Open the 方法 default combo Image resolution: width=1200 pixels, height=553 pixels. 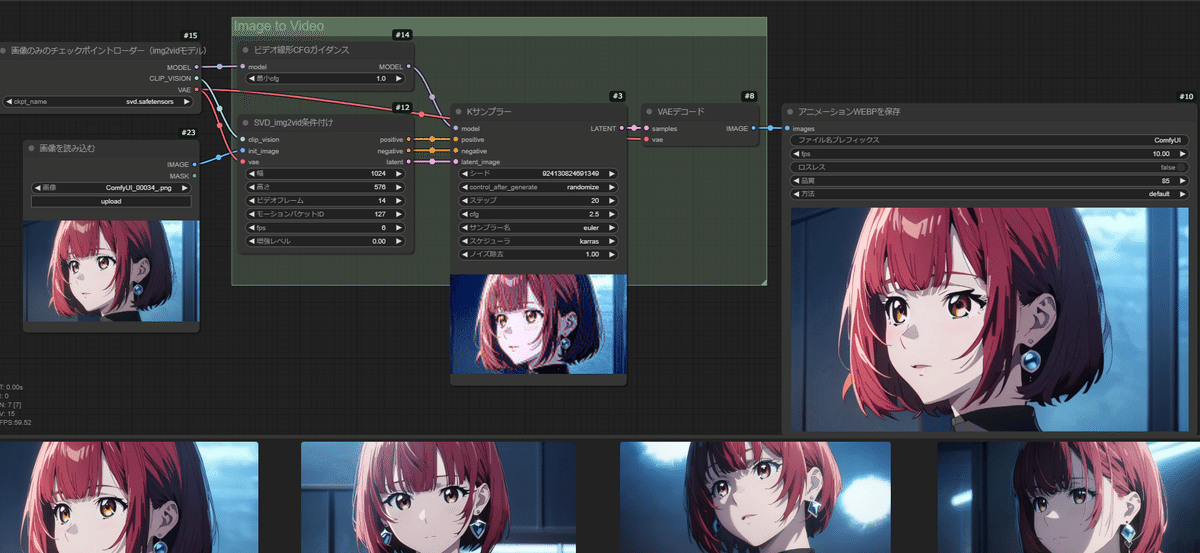(990, 194)
